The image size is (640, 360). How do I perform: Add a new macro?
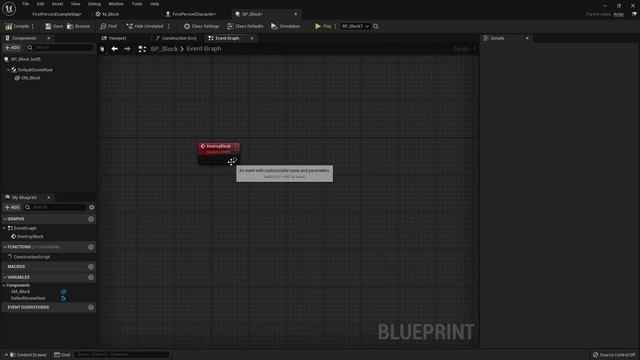pos(91,267)
